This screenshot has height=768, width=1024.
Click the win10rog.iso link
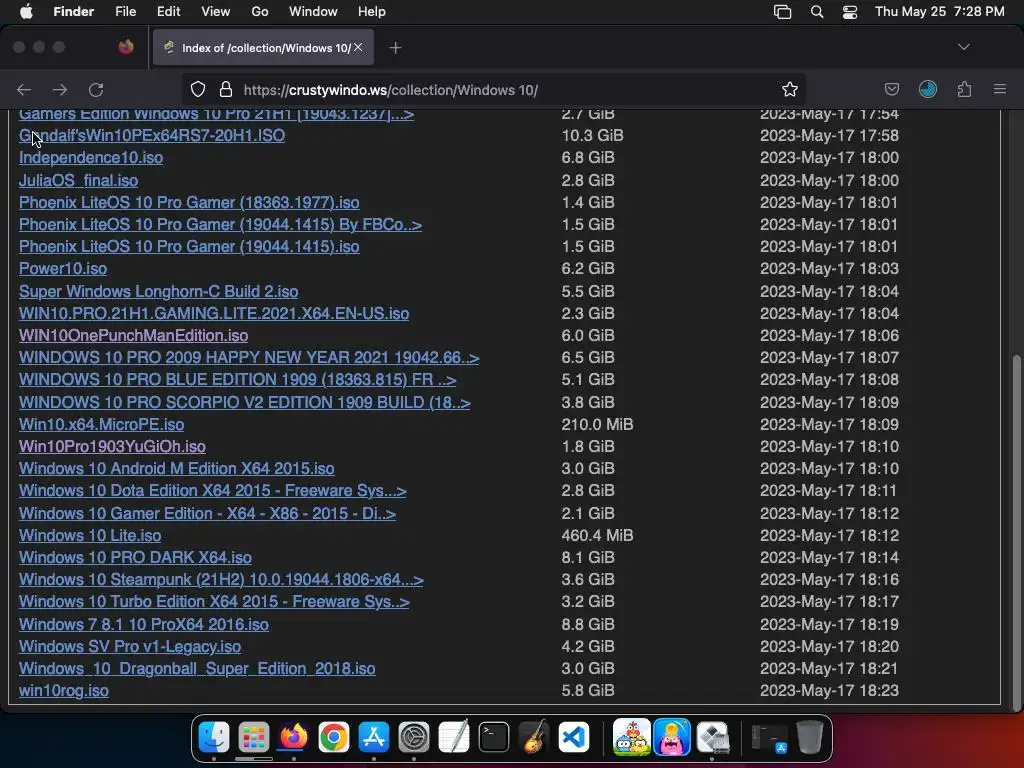point(64,691)
